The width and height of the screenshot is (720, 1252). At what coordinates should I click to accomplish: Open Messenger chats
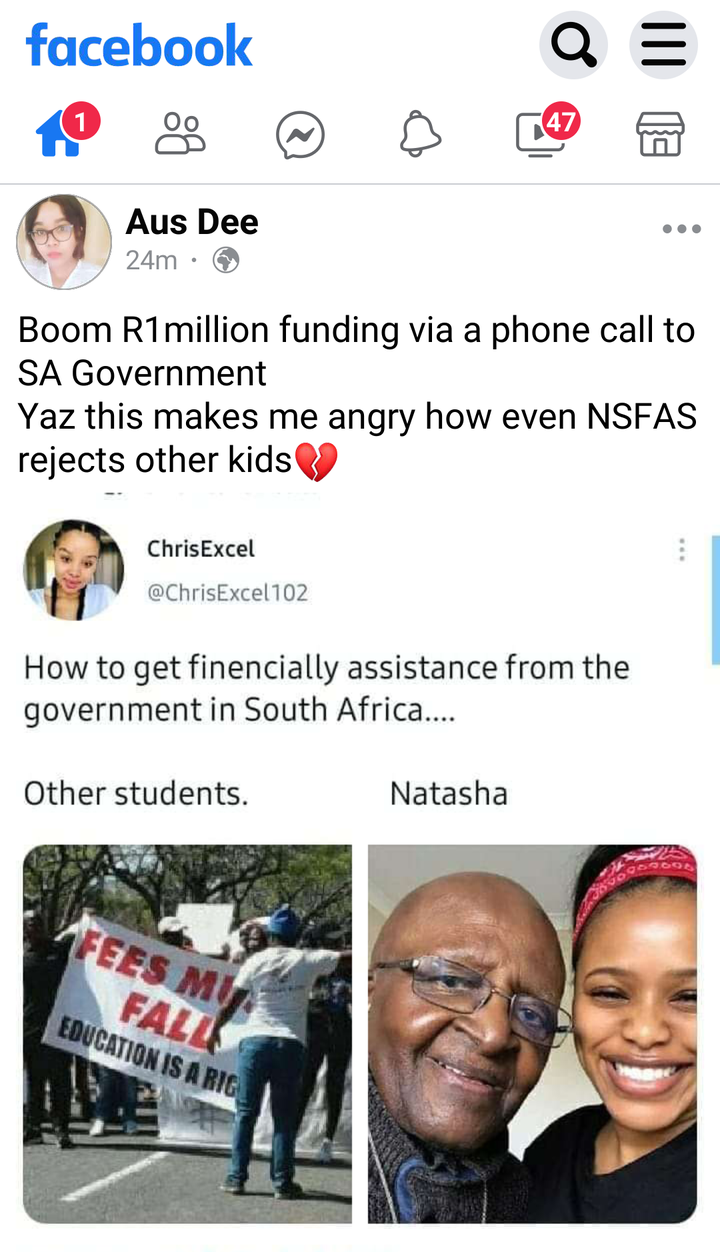[300, 135]
